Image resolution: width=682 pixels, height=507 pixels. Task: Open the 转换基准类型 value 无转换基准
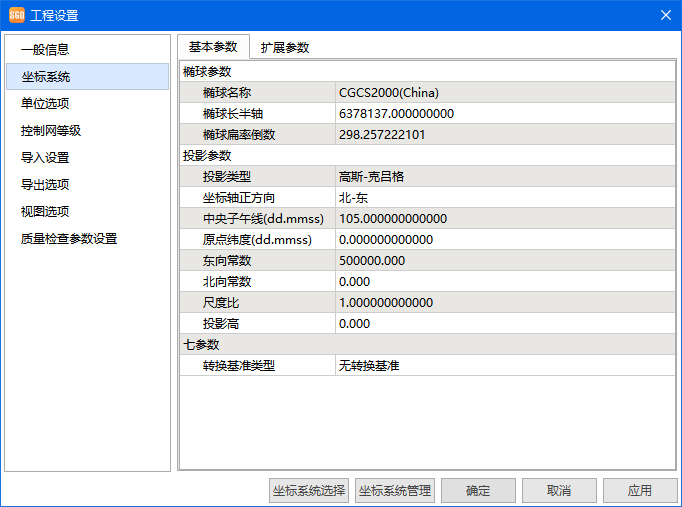point(505,365)
